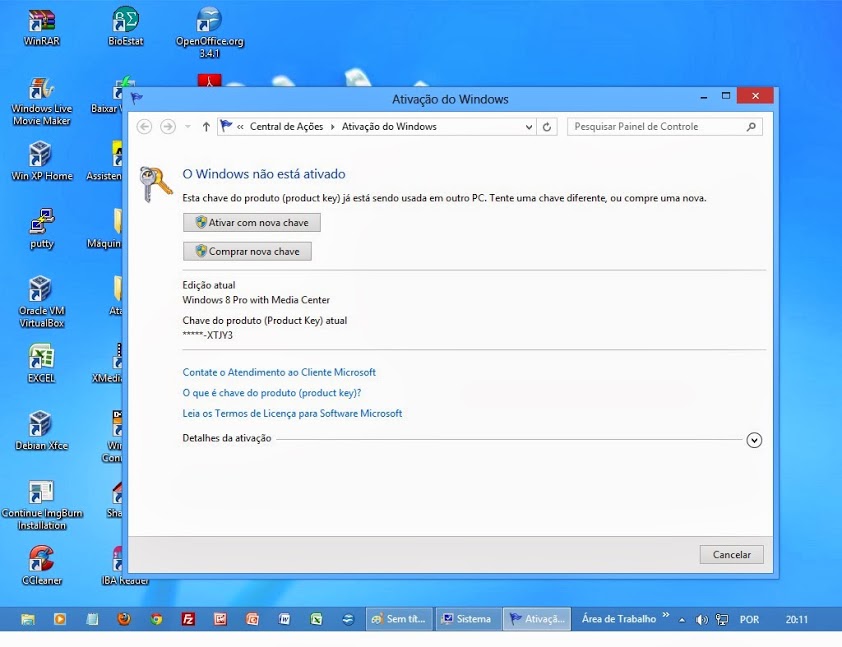Open the recent pages dropdown arrow

coord(186,127)
